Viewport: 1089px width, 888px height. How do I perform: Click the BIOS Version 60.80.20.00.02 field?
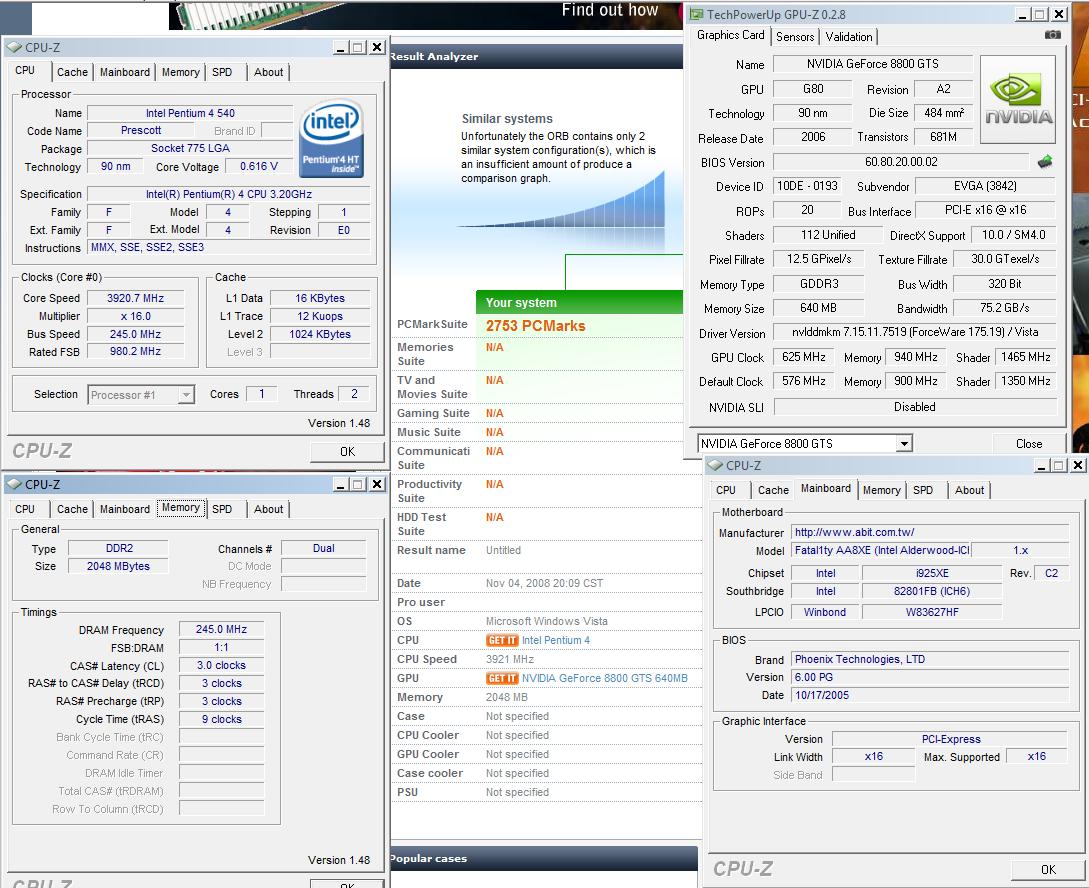click(901, 162)
